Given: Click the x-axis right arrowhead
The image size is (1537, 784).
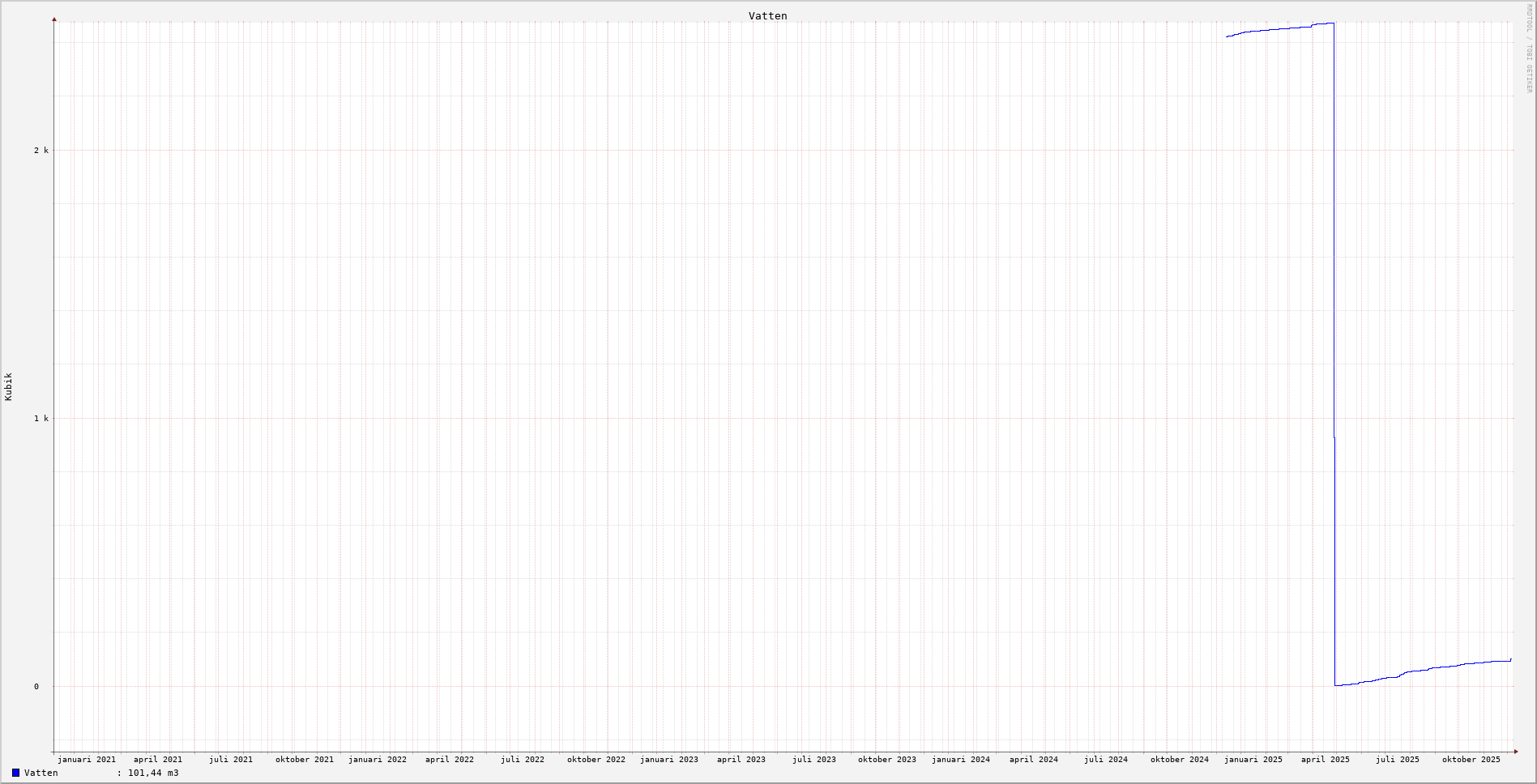Looking at the screenshot, I should (x=1515, y=752).
